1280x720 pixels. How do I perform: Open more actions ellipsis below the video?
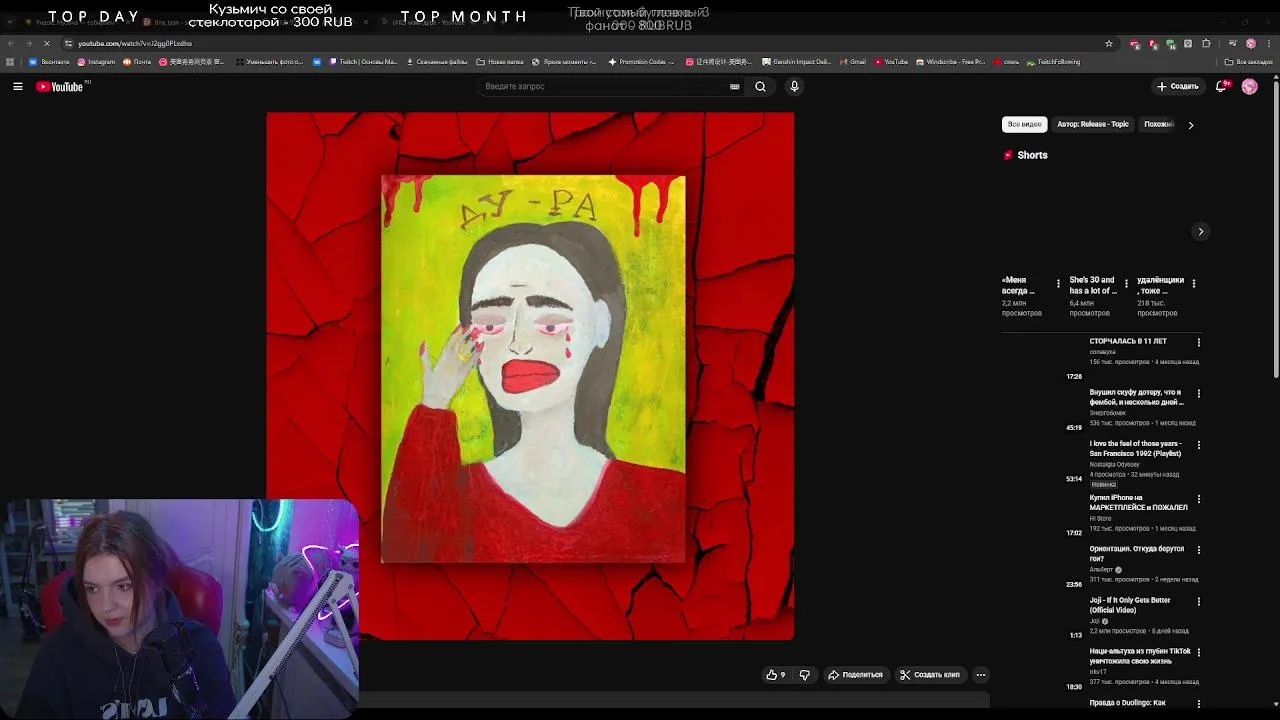coord(981,675)
